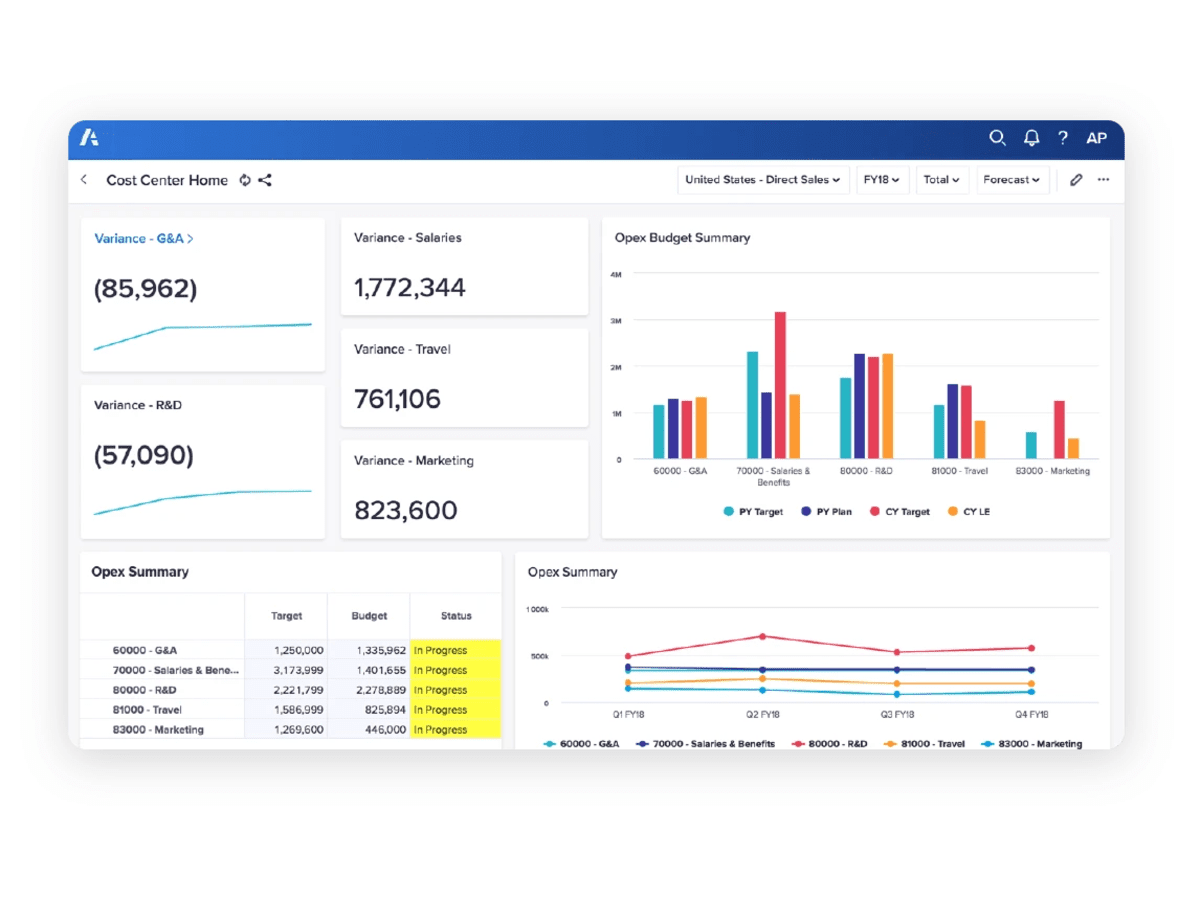Open the Variance - G&A detail link

pos(143,238)
